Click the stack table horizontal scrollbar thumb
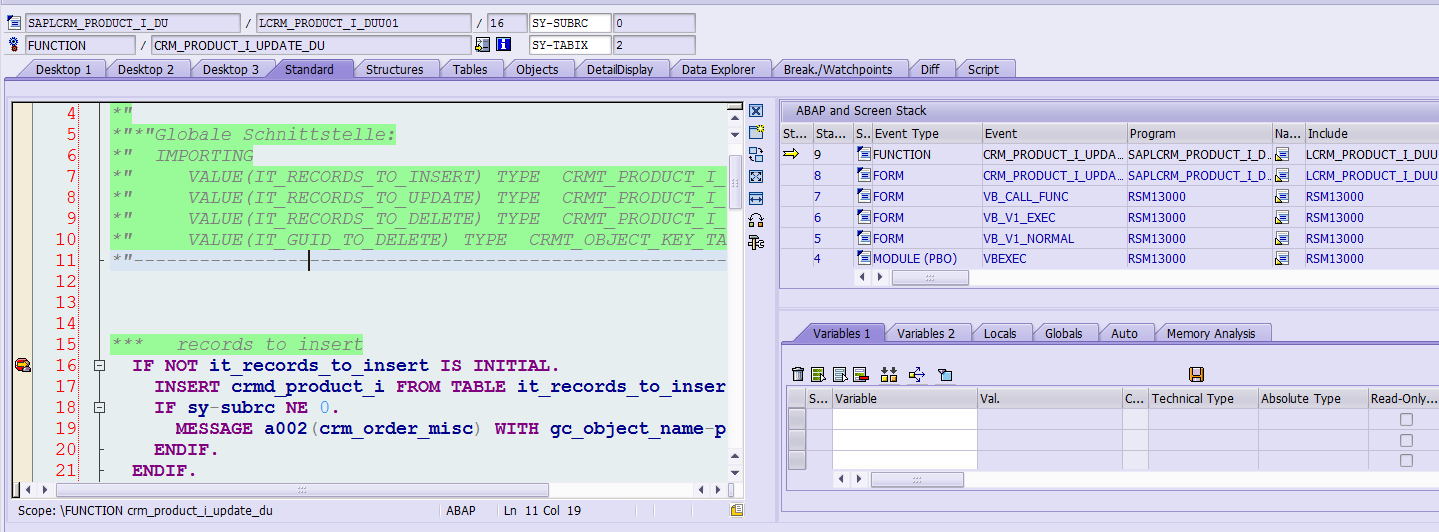1439x532 pixels. click(930, 278)
